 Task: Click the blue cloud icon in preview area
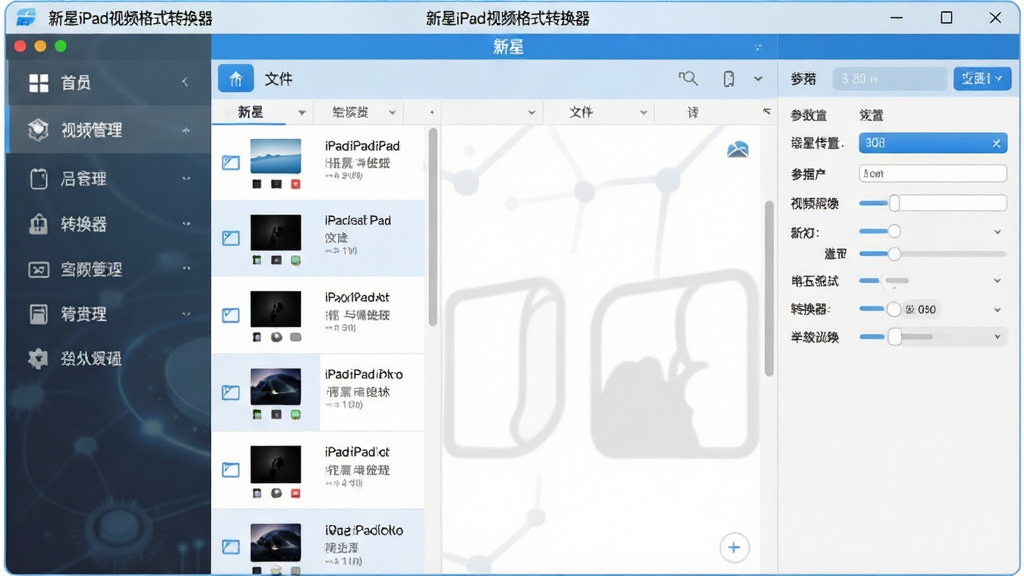[738, 149]
